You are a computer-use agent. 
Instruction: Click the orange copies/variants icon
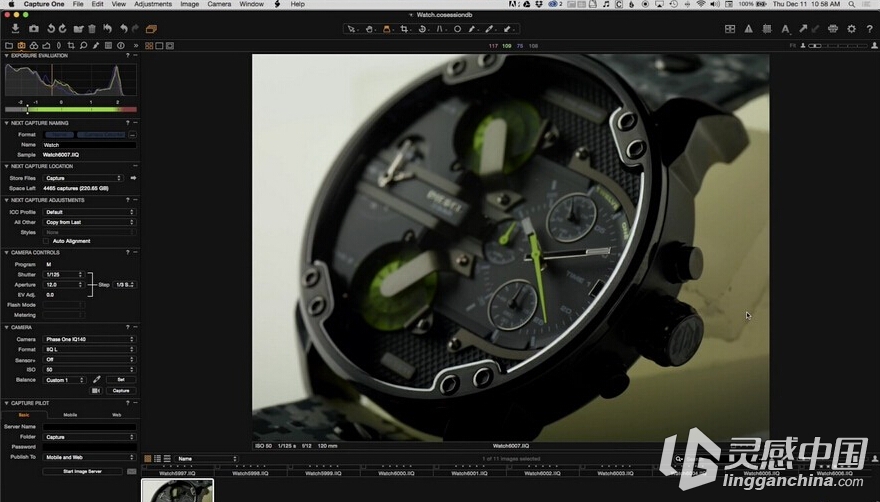(x=151, y=29)
